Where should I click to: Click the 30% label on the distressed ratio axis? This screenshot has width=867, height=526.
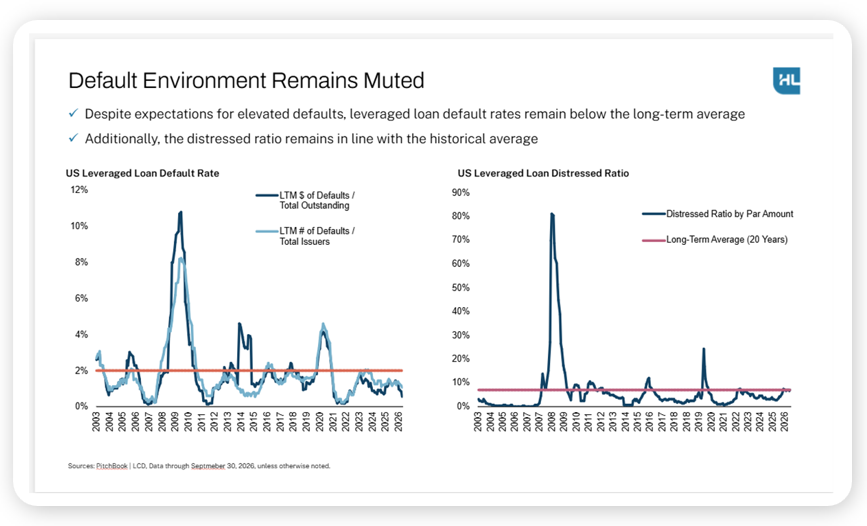coord(461,335)
